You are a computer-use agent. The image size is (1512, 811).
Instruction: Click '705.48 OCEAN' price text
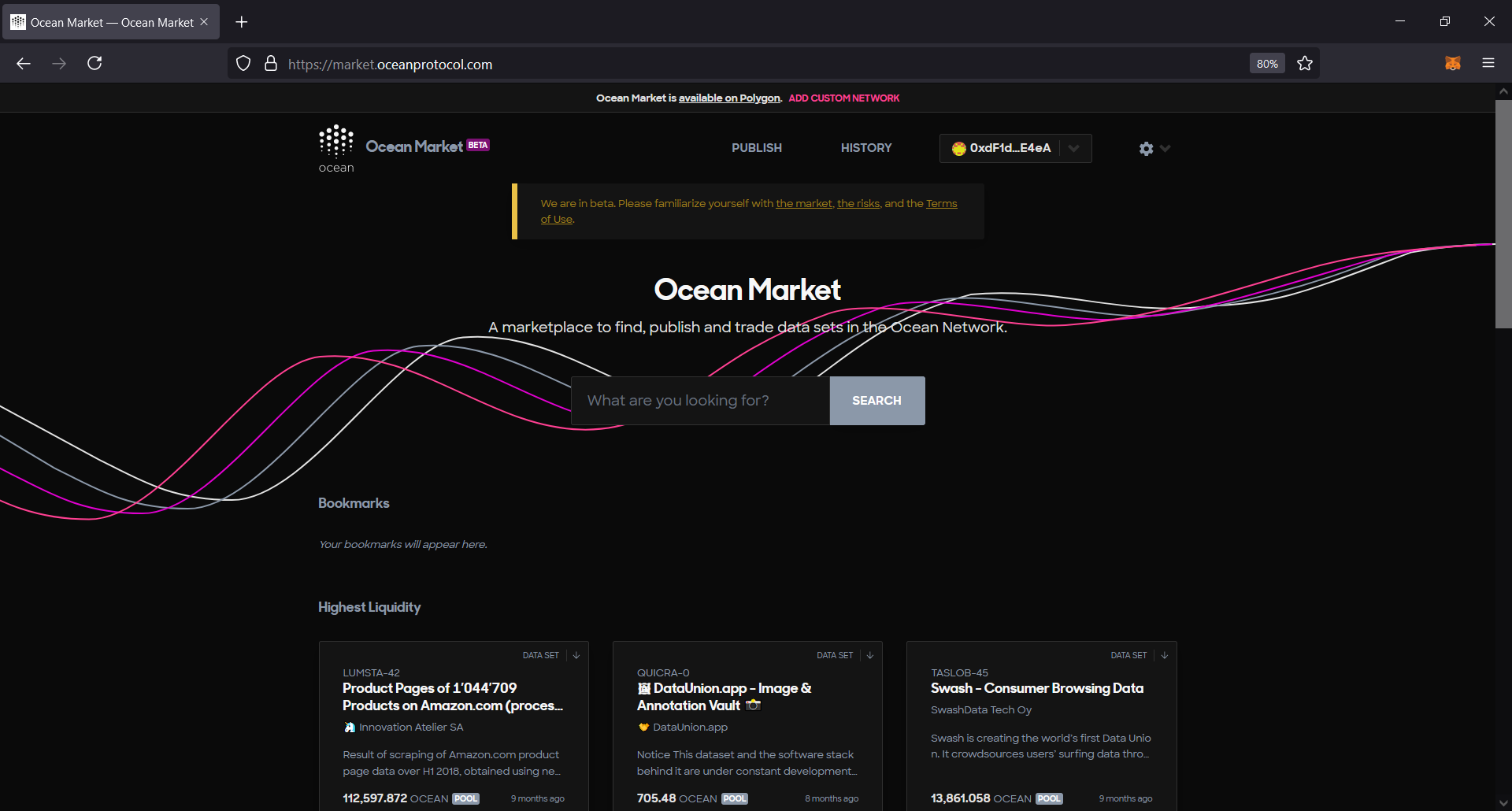pyautogui.click(x=677, y=798)
